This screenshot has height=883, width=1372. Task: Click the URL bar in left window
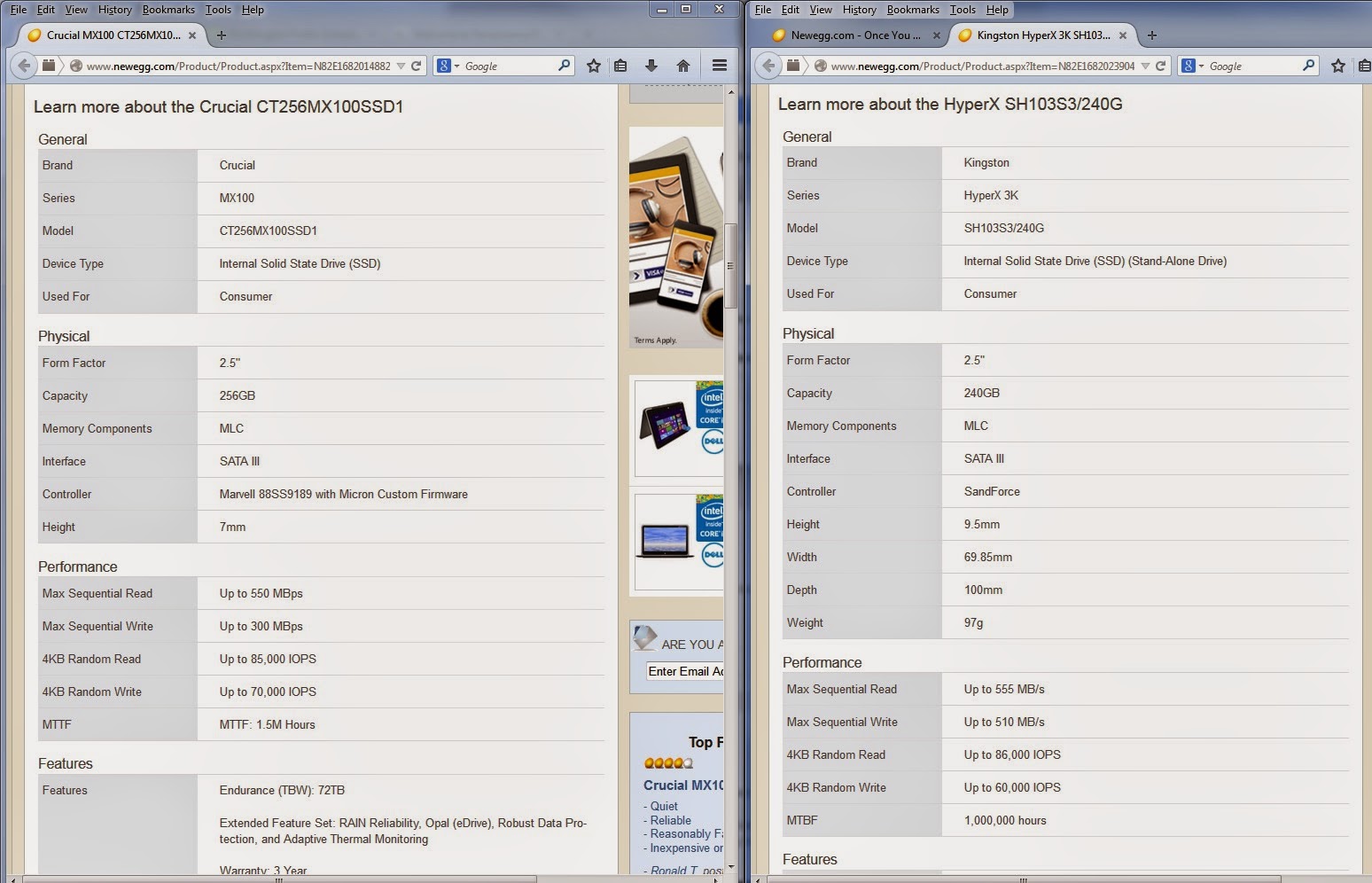pyautogui.click(x=238, y=66)
